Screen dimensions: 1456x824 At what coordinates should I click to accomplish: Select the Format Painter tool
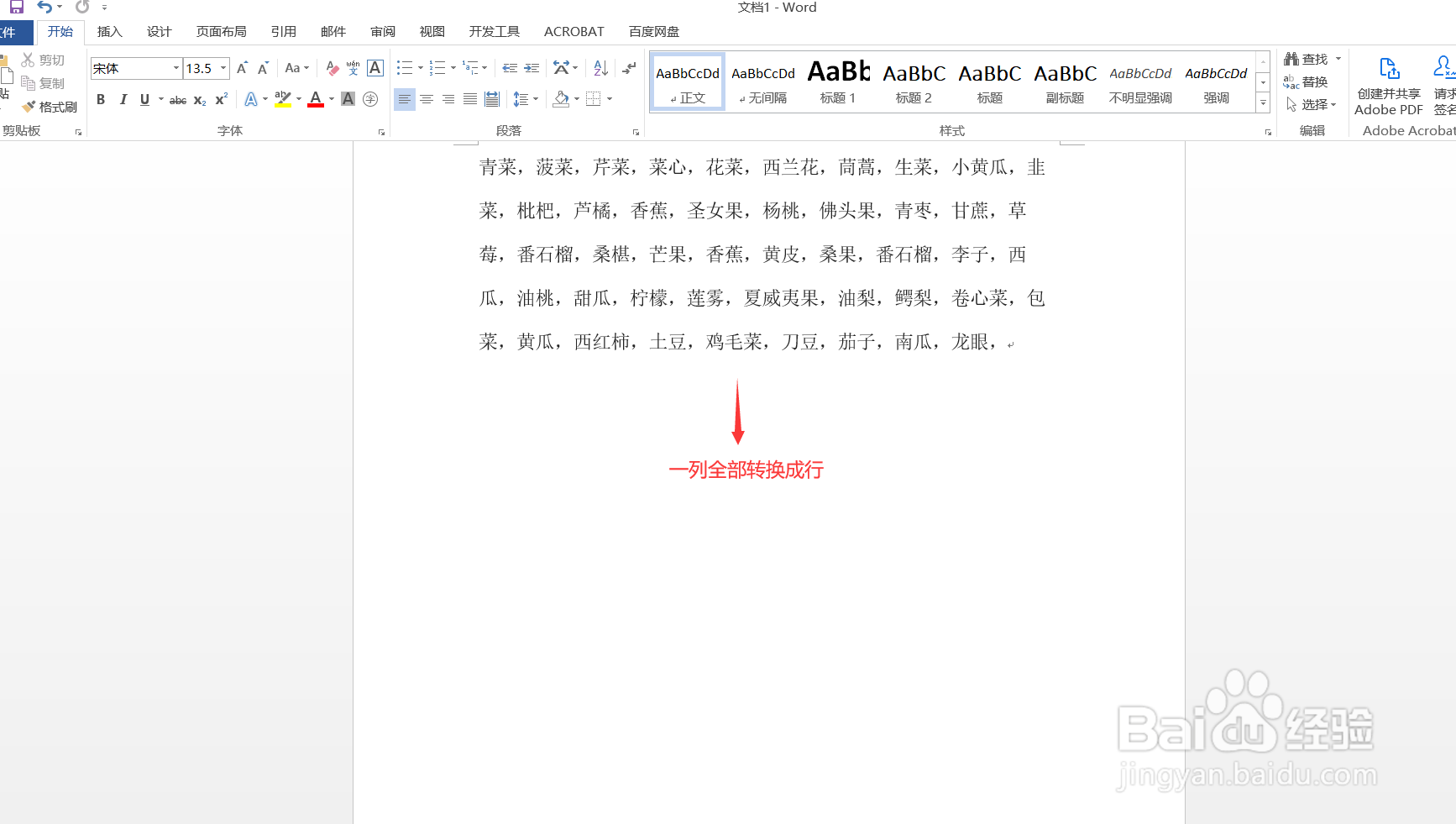pos(48,107)
